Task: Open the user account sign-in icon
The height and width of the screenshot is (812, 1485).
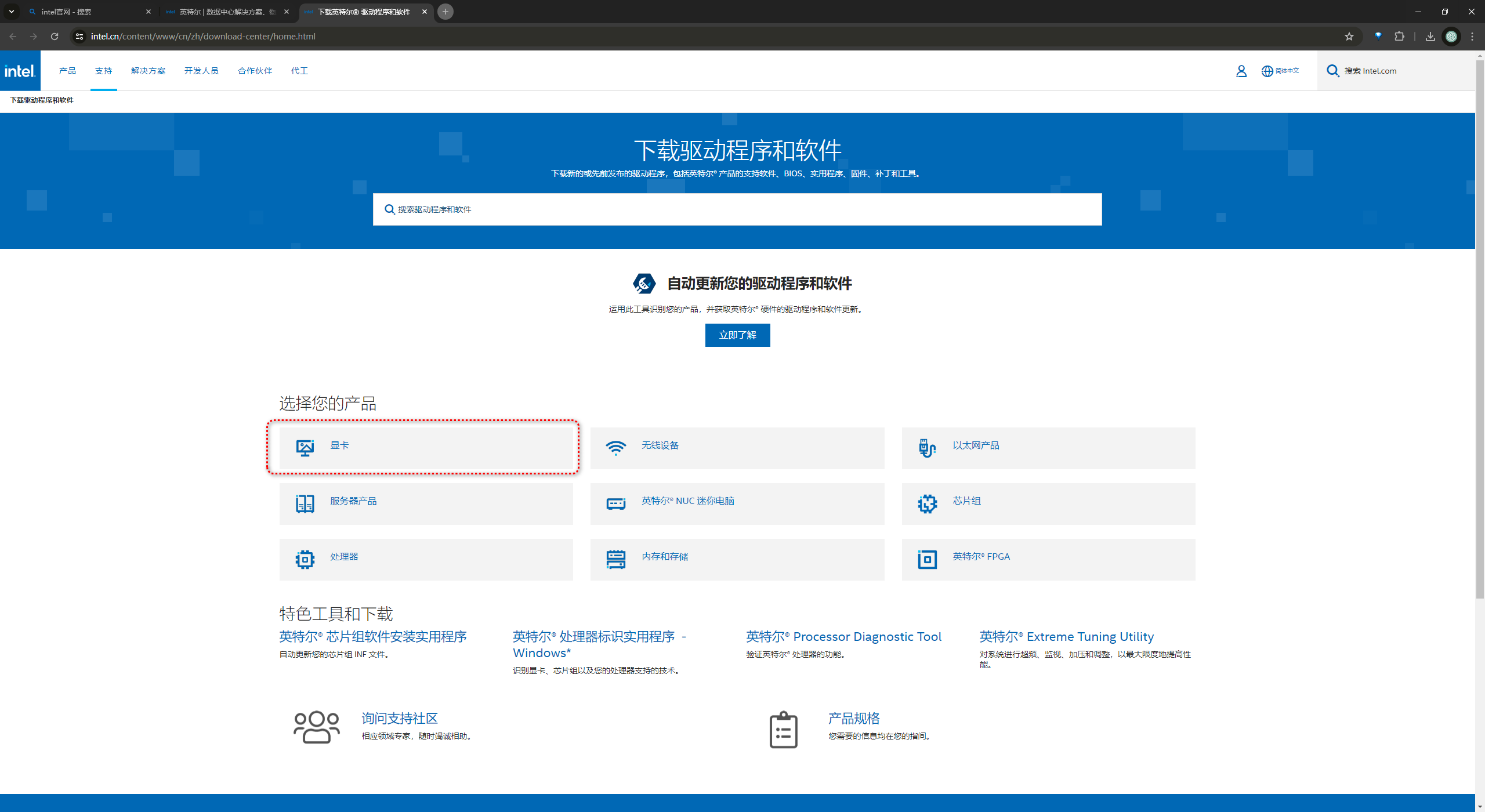Action: [x=1241, y=71]
